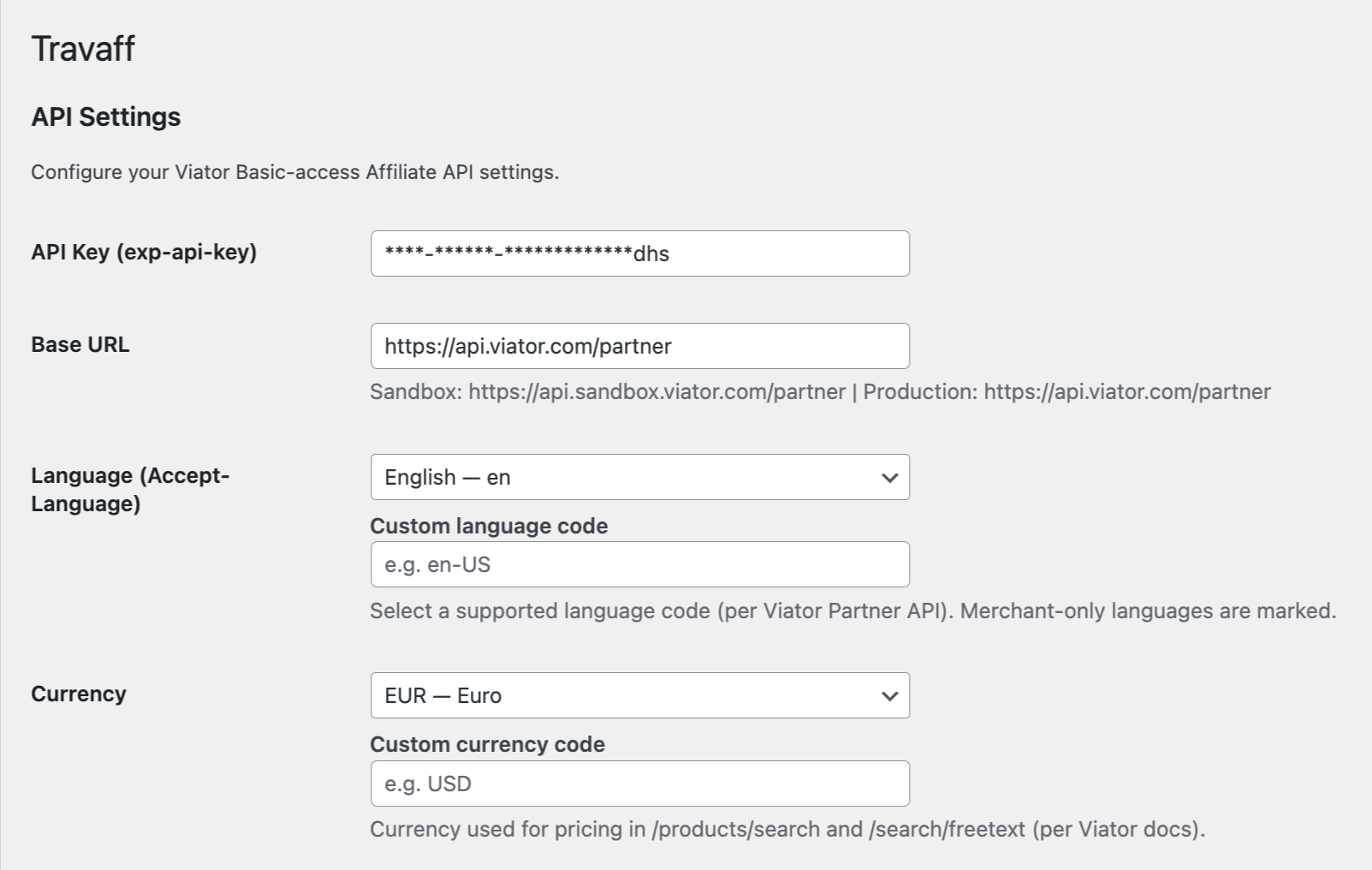Click the "e.g. en-US" placeholder field
The width and height of the screenshot is (1372, 870).
(x=638, y=563)
